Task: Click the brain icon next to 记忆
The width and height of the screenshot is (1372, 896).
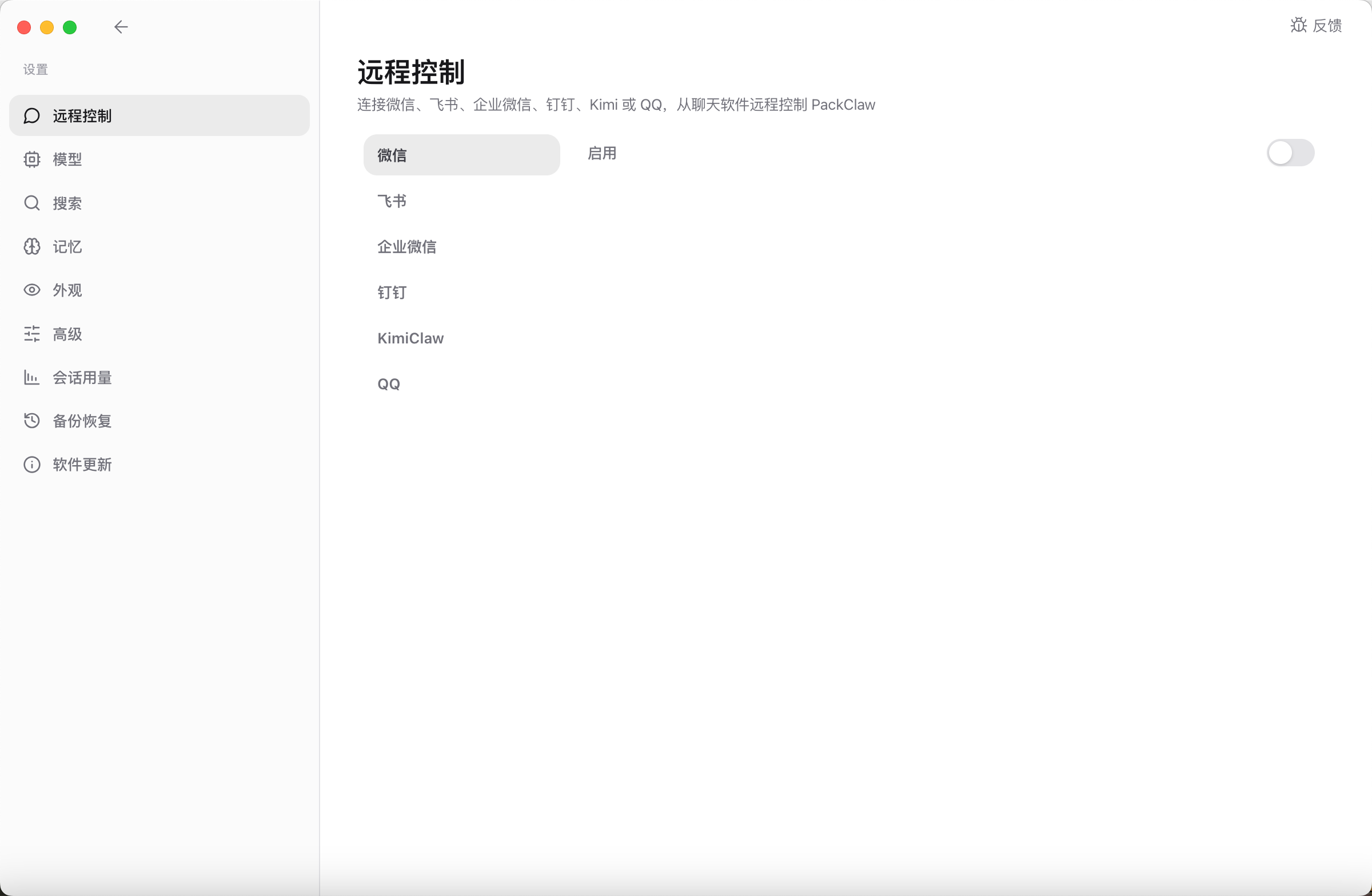Action: pos(31,247)
